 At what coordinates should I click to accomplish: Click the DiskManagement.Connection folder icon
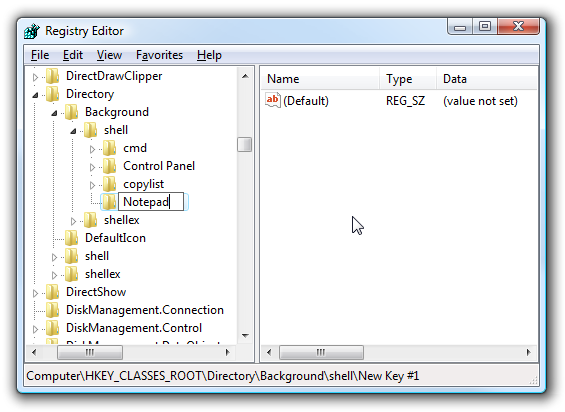point(53,310)
